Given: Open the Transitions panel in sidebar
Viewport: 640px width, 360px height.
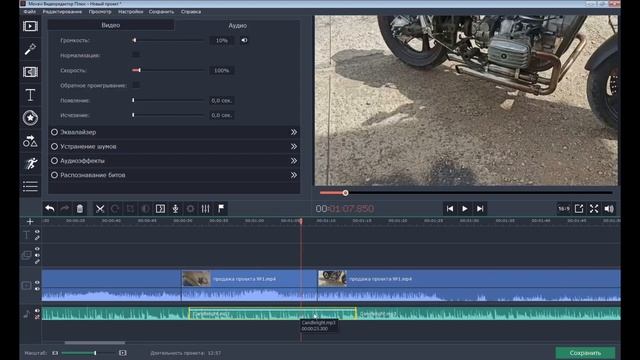Looking at the screenshot, I should point(30,72).
